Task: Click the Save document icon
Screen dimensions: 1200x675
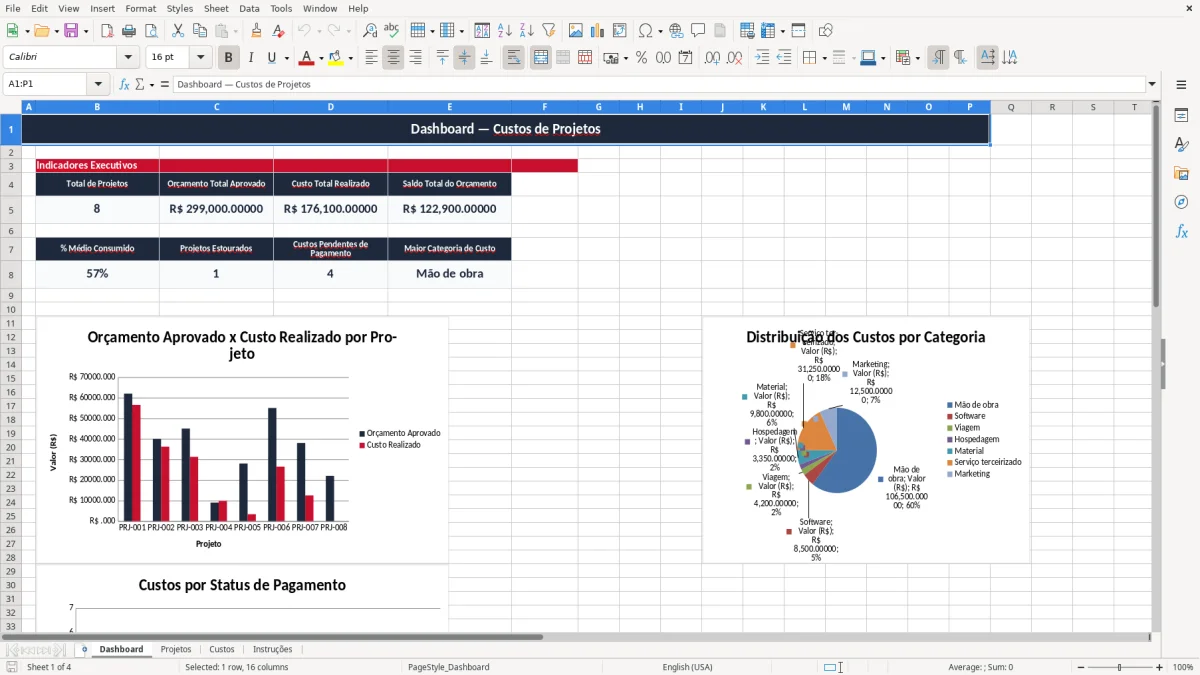Action: click(71, 31)
